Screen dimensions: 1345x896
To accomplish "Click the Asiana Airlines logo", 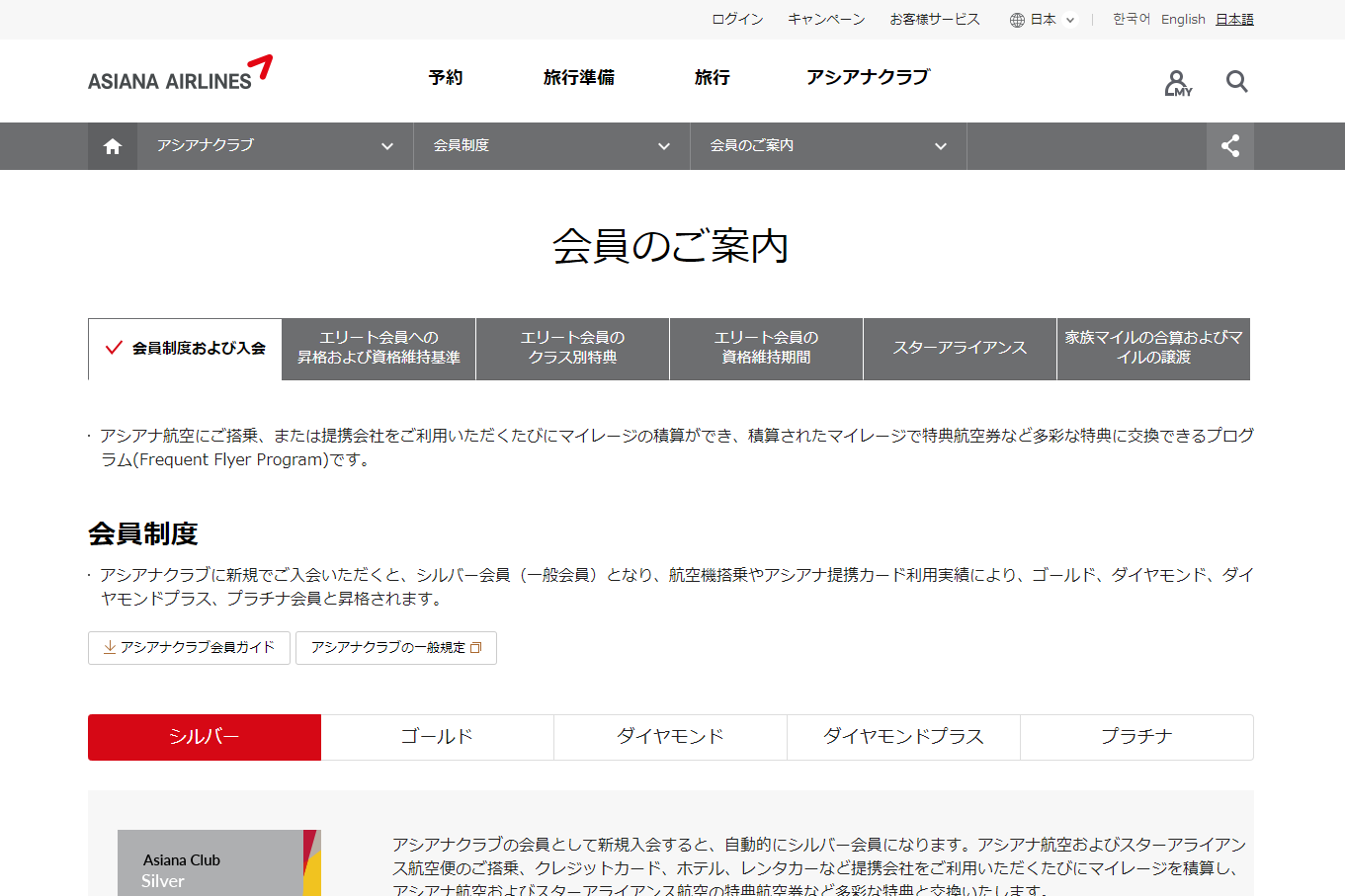I will pyautogui.click(x=180, y=74).
